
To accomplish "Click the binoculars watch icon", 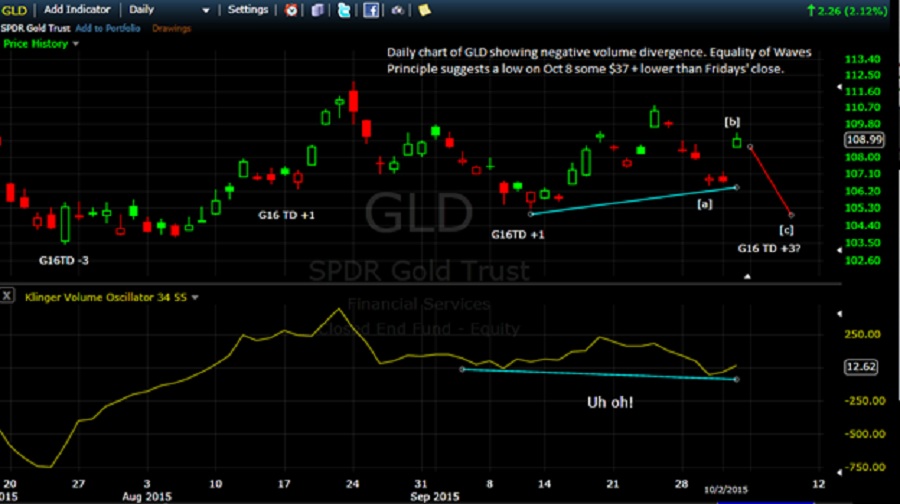I will click(x=397, y=10).
